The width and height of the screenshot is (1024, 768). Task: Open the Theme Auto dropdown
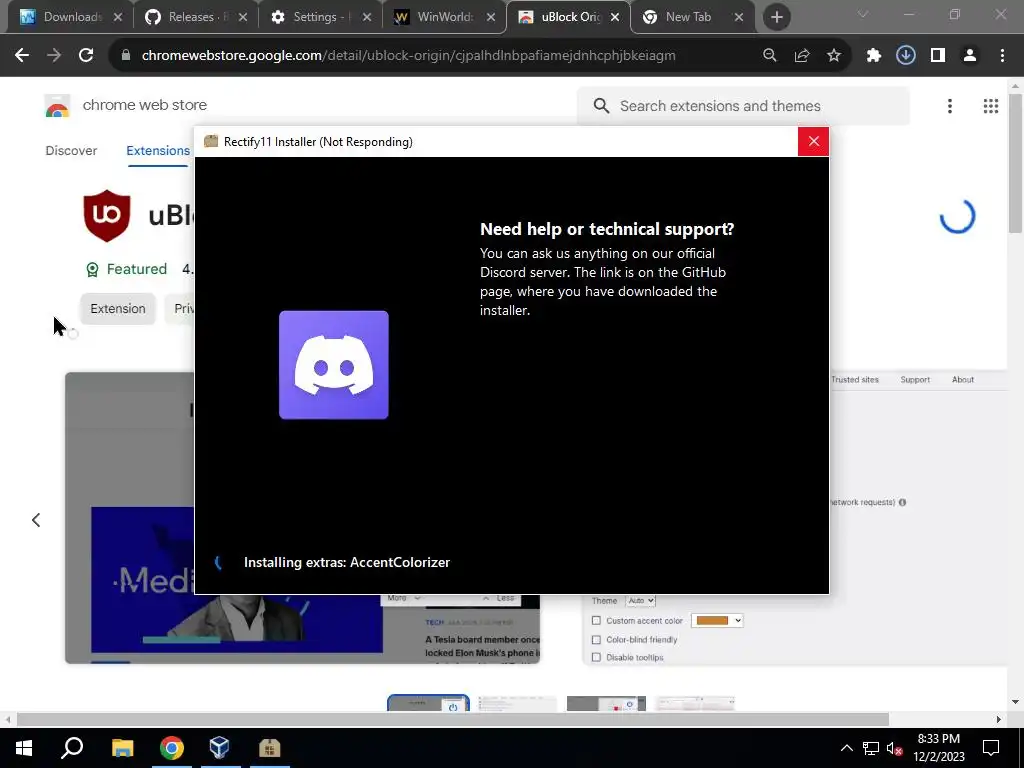640,601
